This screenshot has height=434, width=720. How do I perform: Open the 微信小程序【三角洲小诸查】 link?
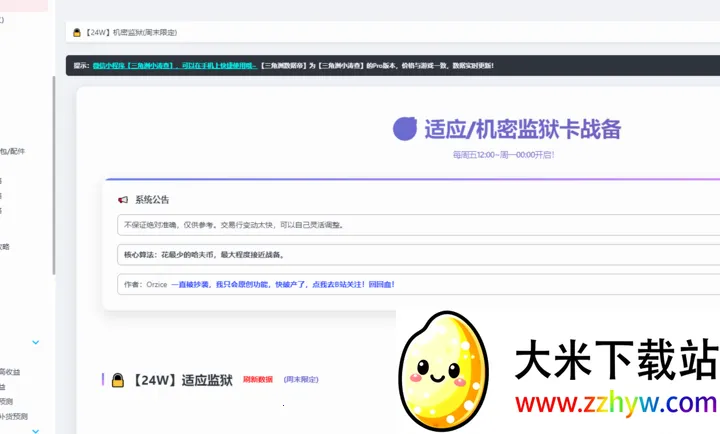coord(133,65)
